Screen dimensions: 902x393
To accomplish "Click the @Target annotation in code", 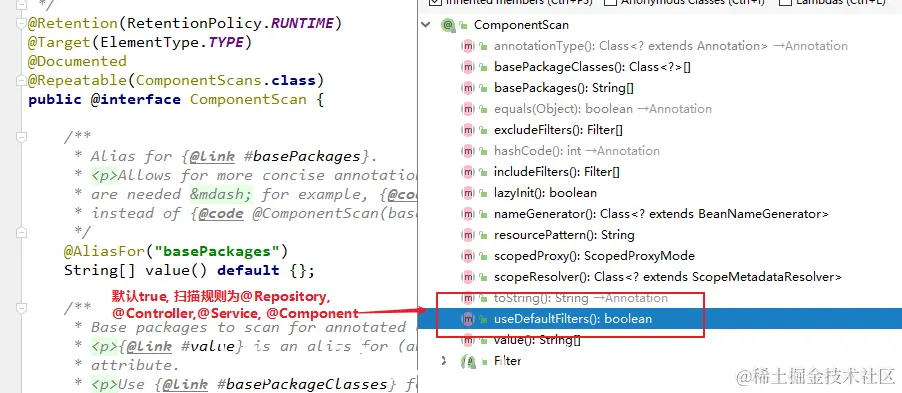I will 59,43.
